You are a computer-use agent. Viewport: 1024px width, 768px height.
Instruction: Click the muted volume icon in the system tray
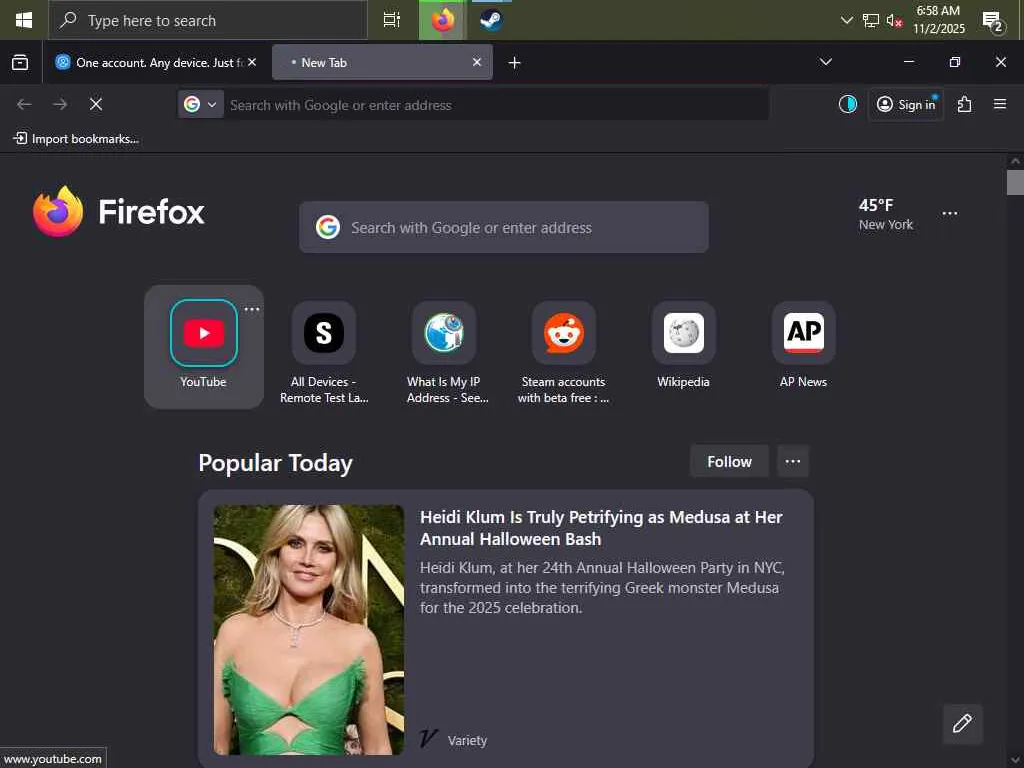(x=894, y=20)
